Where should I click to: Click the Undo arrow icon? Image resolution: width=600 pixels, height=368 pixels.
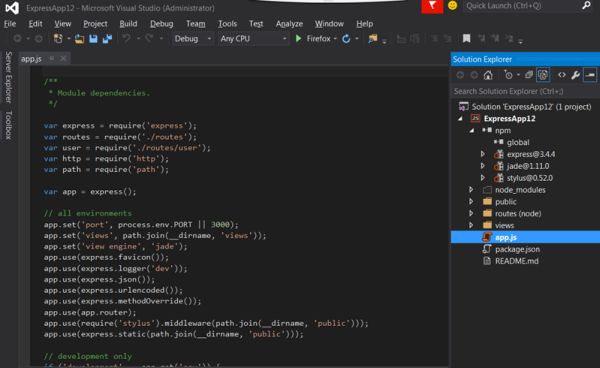coord(126,38)
